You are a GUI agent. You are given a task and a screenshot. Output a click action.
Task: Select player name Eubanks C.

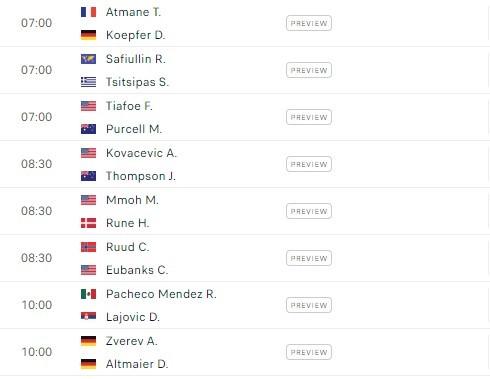[137, 270]
